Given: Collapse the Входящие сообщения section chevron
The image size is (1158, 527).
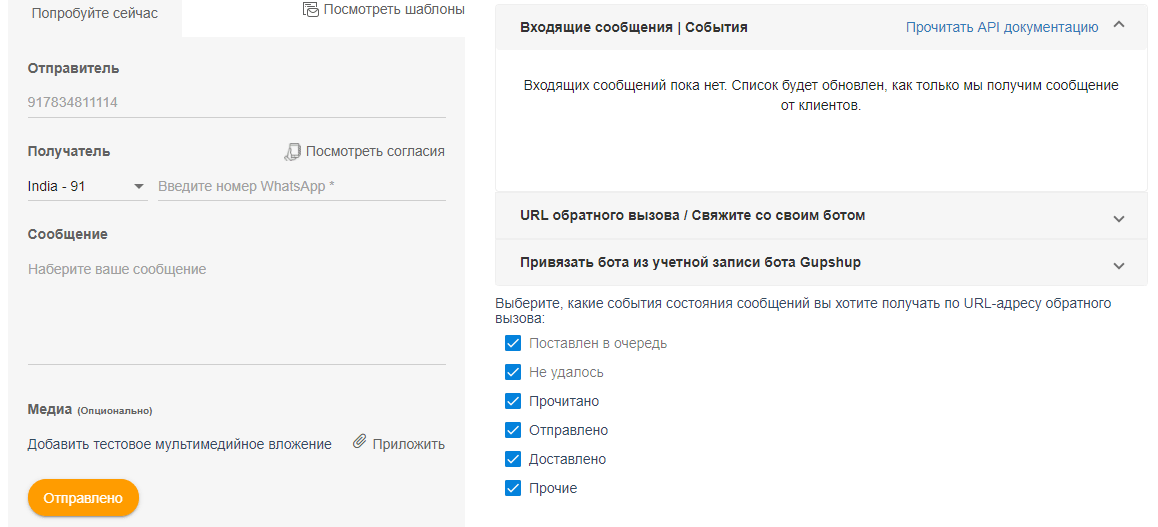Looking at the screenshot, I should (1118, 25).
